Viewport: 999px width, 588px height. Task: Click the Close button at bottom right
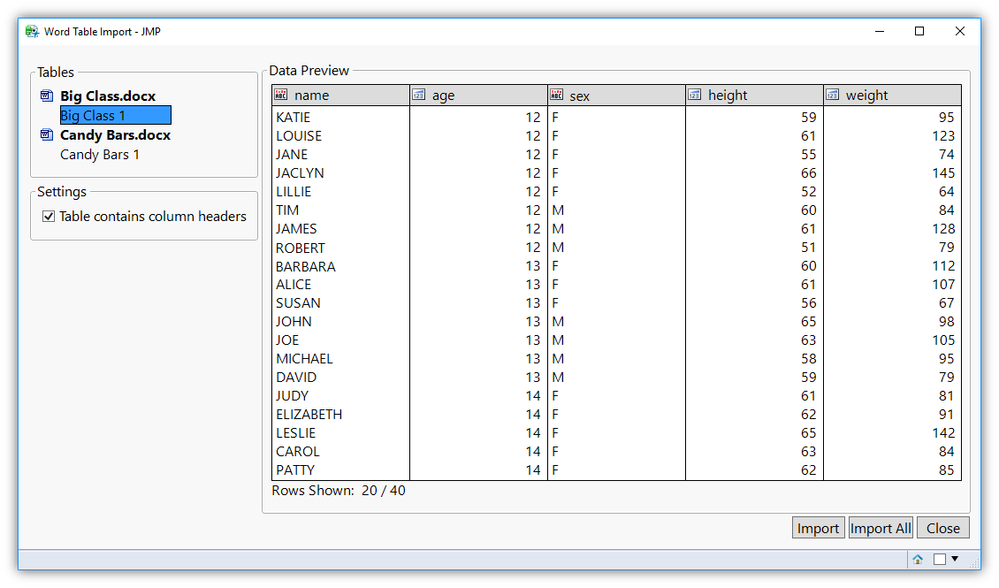click(943, 528)
